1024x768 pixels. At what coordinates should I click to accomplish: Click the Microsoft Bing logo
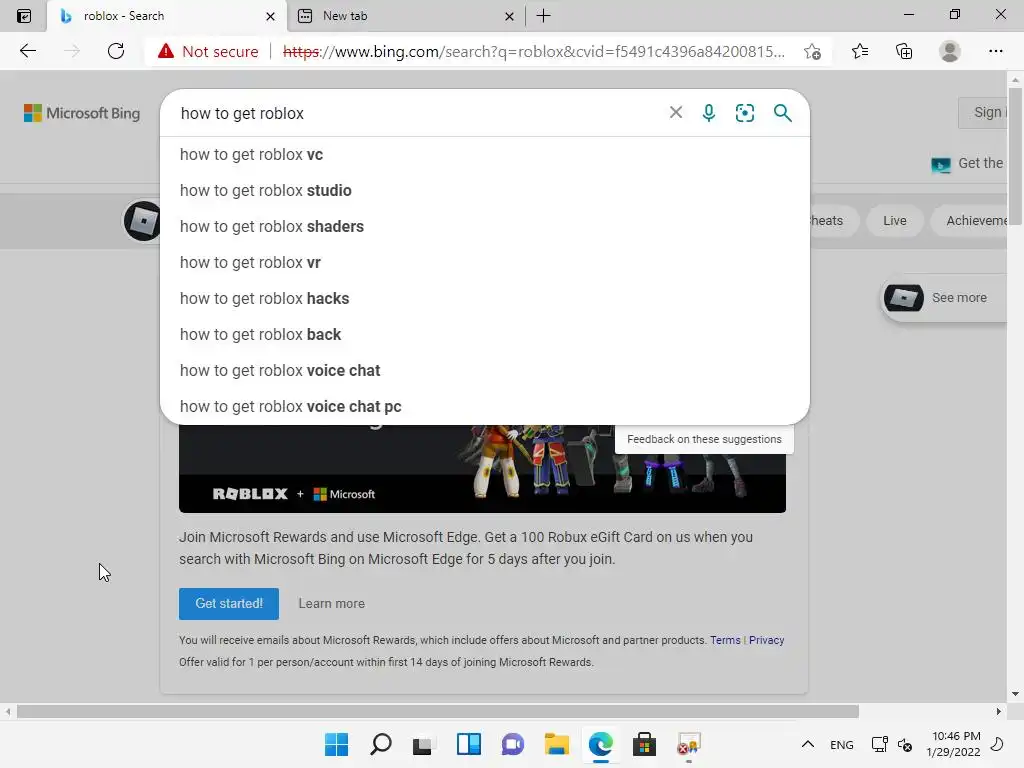(82, 113)
